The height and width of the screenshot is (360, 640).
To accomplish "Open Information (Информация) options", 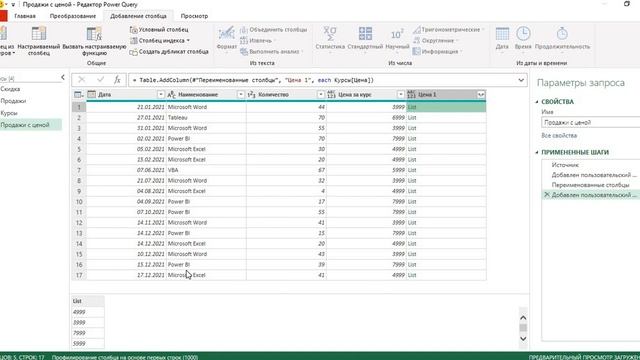I will (437, 52).
